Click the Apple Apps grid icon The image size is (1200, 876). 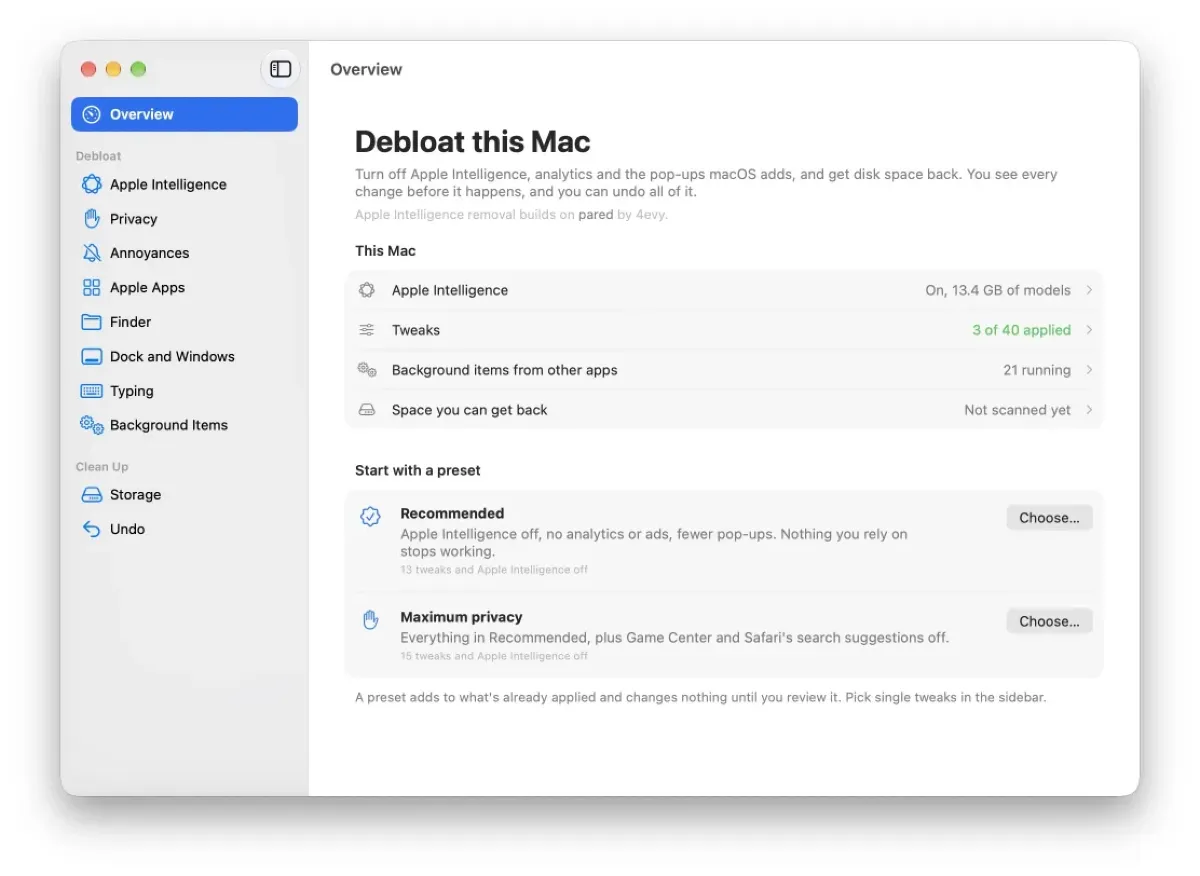(x=92, y=287)
